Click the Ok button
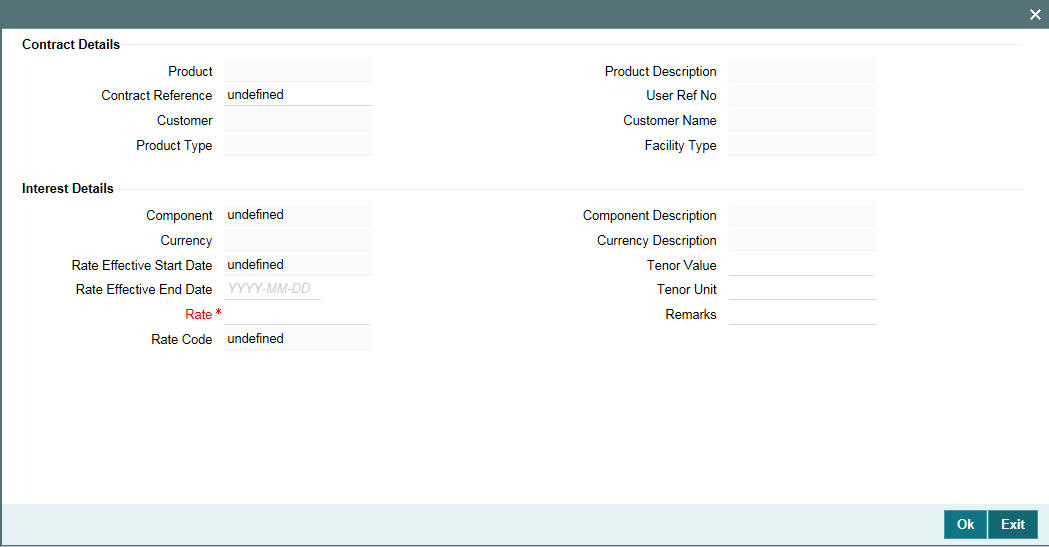 [x=965, y=524]
